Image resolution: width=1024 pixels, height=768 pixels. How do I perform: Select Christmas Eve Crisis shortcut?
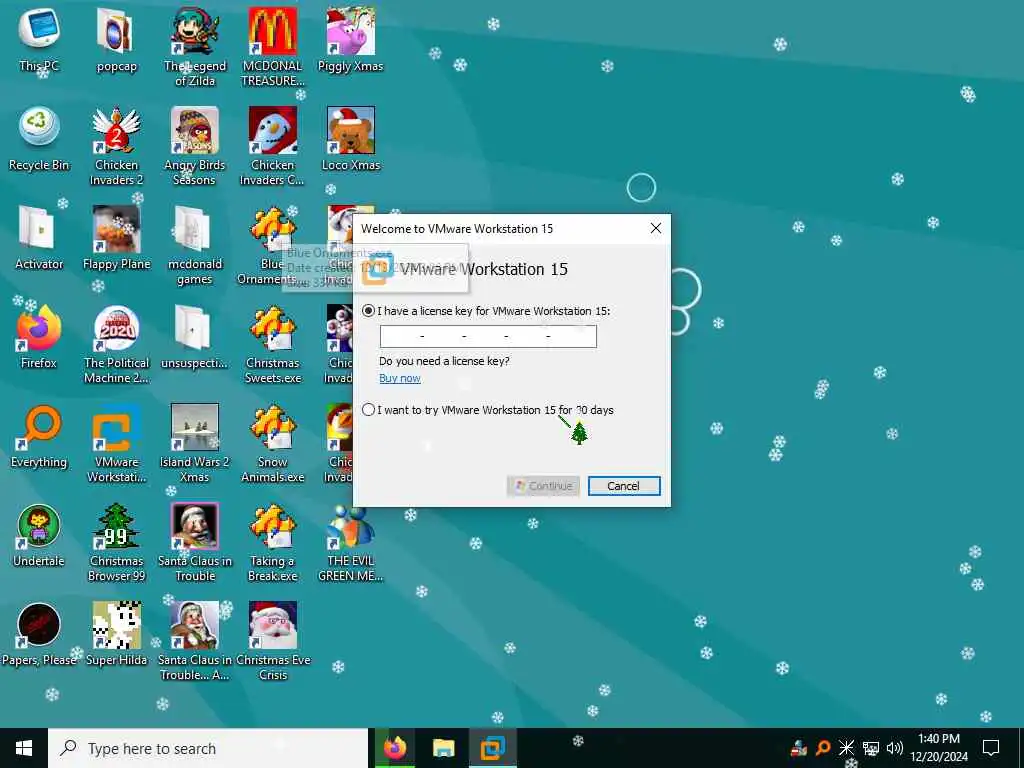[x=272, y=643]
